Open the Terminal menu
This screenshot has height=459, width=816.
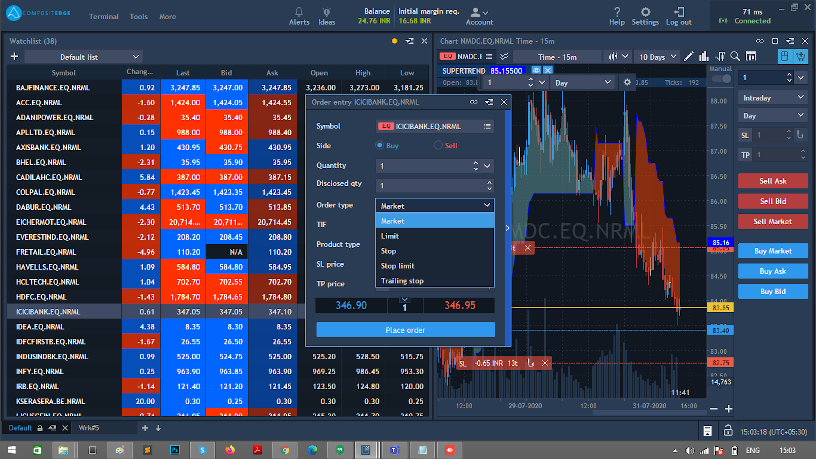coord(104,17)
